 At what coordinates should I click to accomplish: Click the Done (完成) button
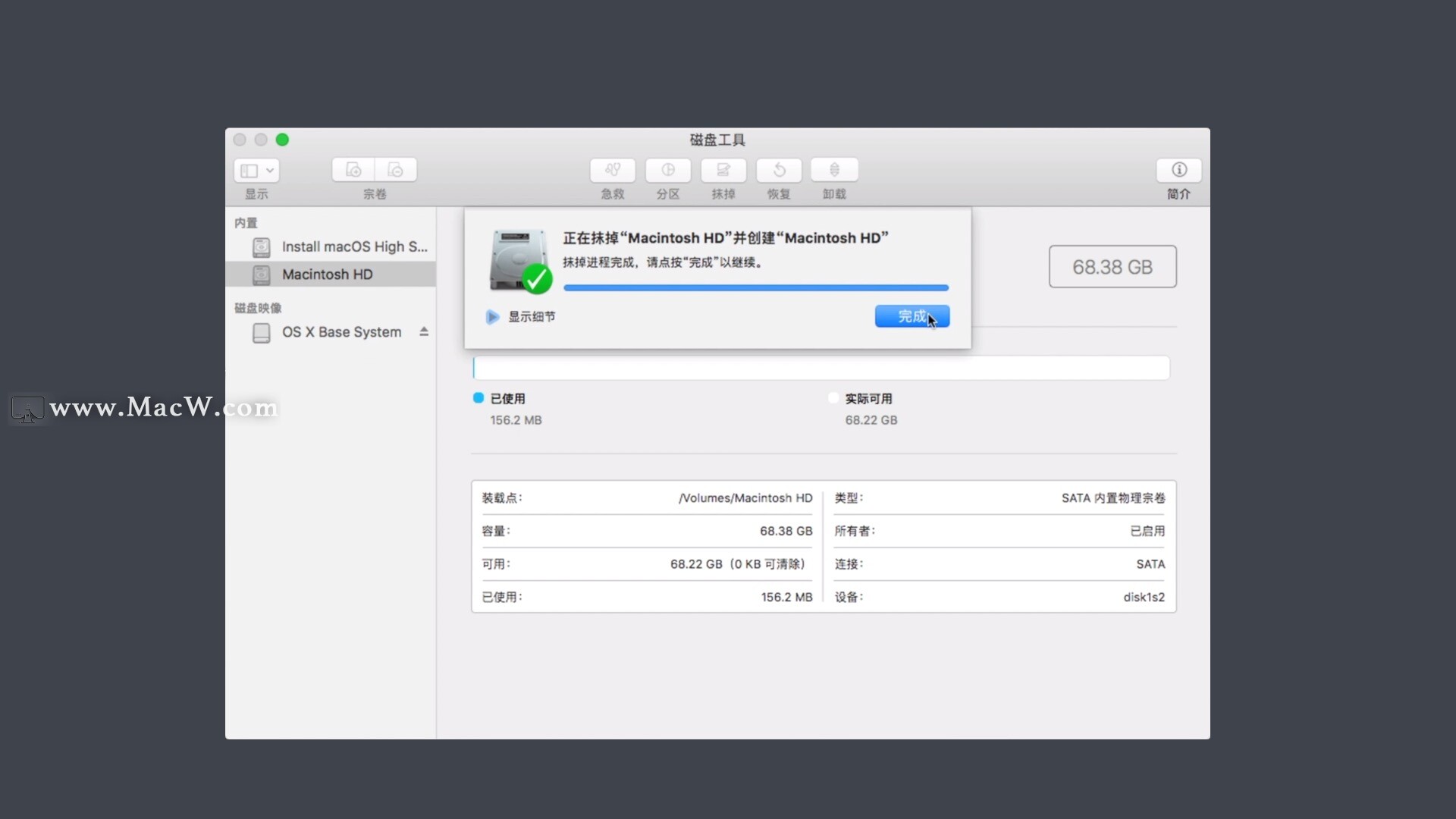pyautogui.click(x=912, y=316)
